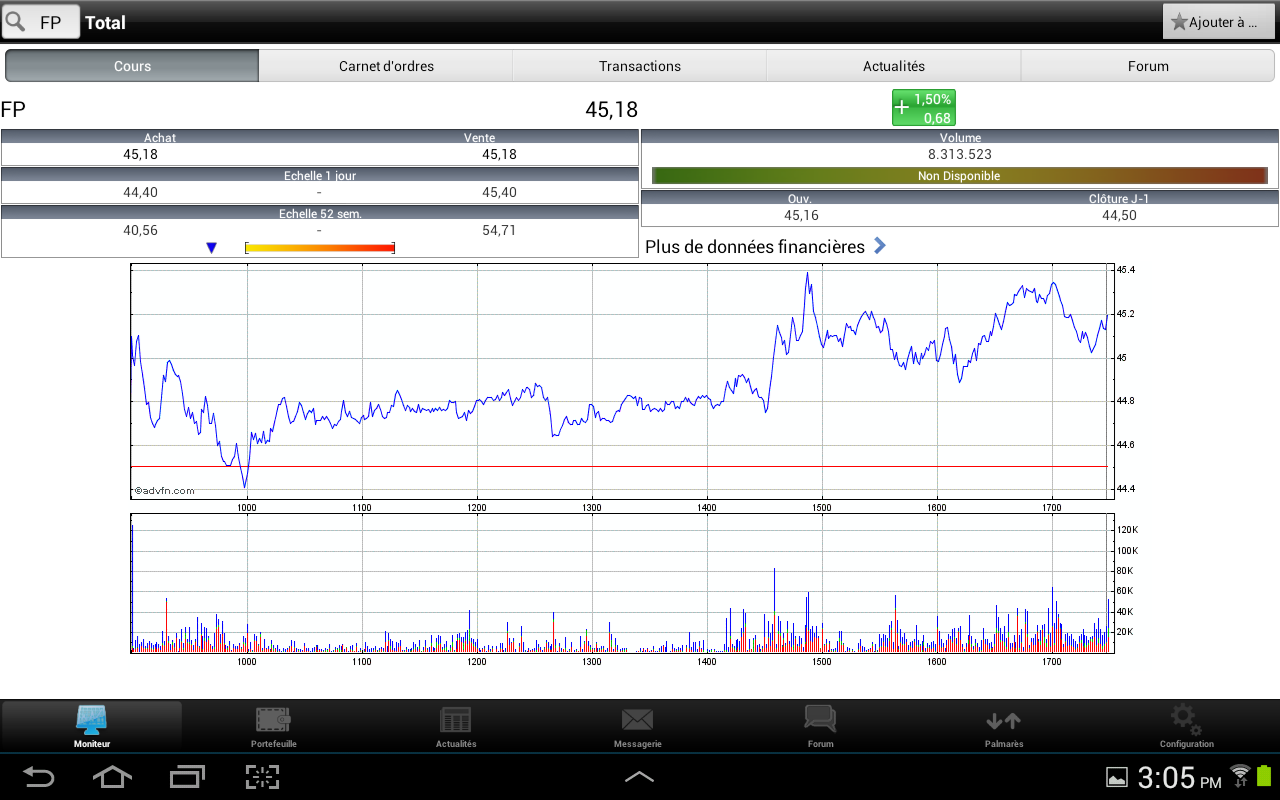
Task: Open Actualités from the bottom bar
Action: pyautogui.click(x=455, y=725)
